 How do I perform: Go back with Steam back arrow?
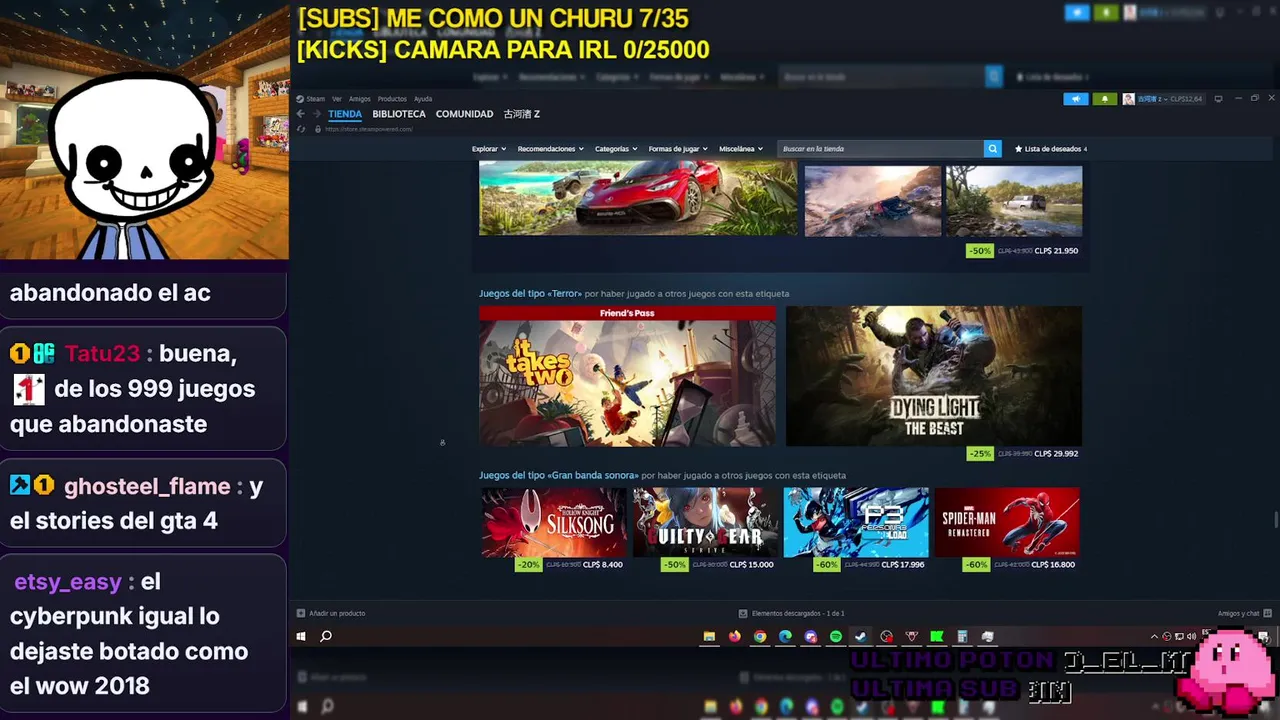point(300,114)
